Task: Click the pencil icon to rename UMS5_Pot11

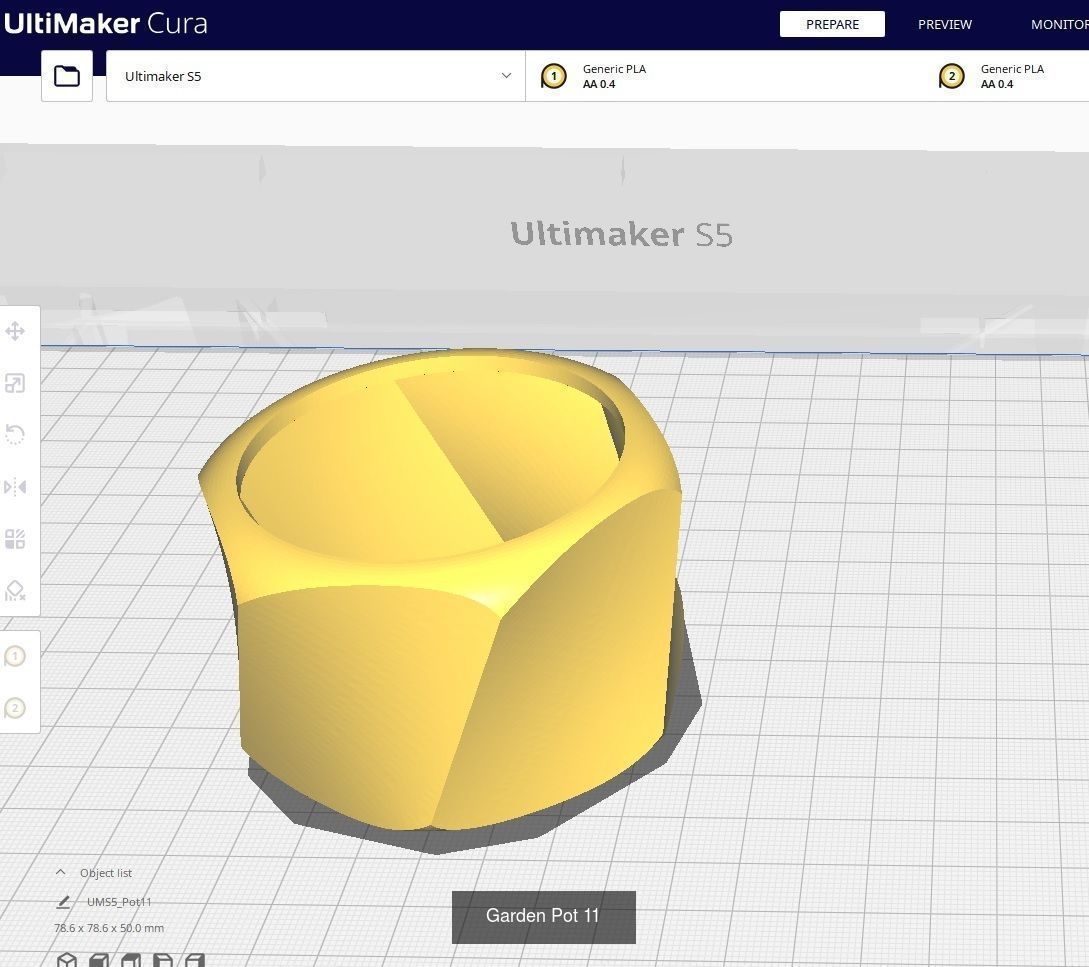Action: (63, 902)
